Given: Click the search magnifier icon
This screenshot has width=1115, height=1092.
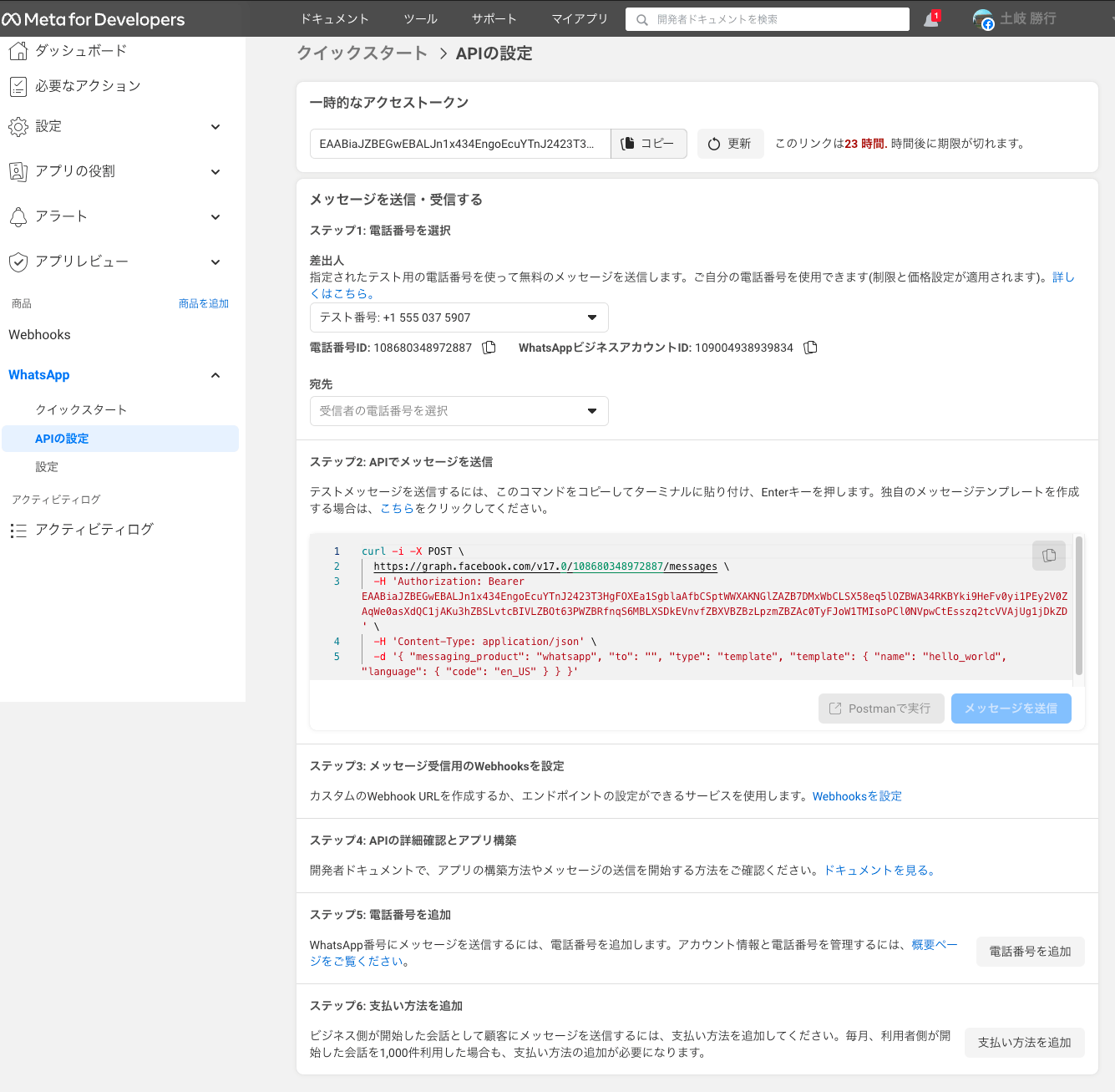Looking at the screenshot, I should click(641, 19).
